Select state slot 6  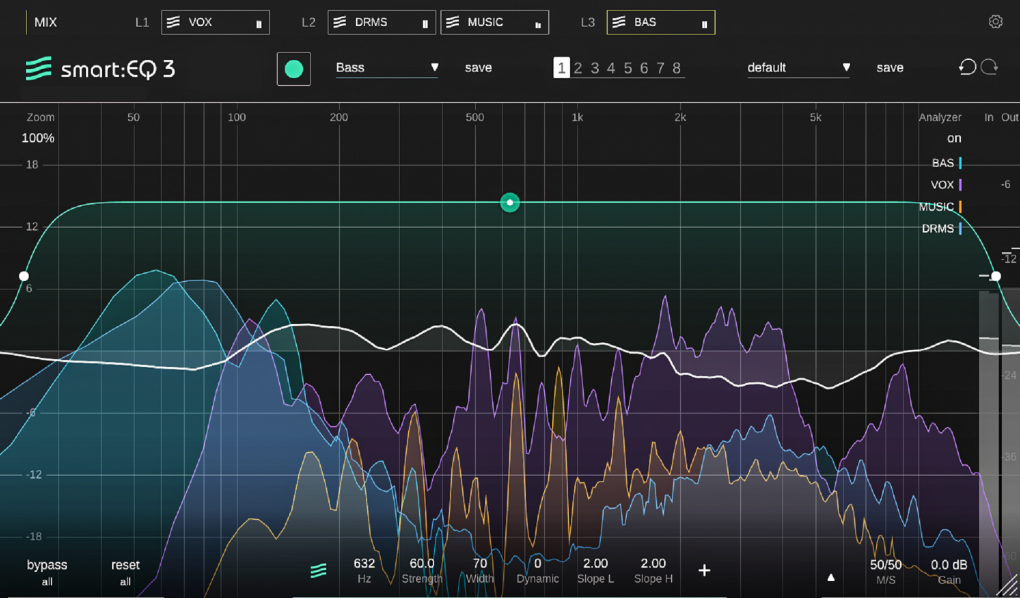[x=644, y=68]
